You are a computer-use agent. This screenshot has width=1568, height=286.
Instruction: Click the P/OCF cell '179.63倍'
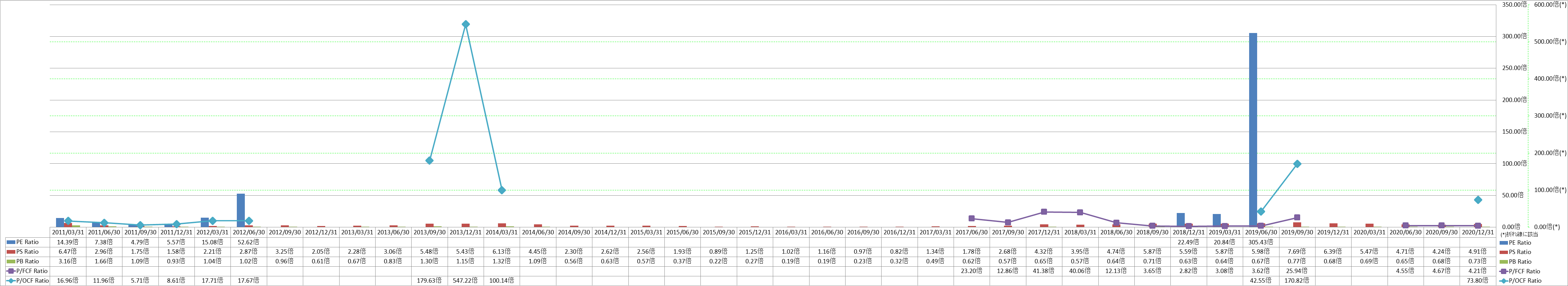(x=429, y=281)
